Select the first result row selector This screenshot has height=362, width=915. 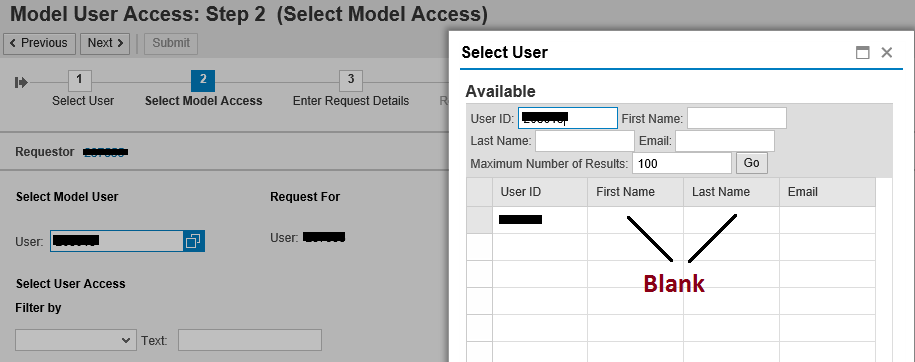(x=479, y=220)
